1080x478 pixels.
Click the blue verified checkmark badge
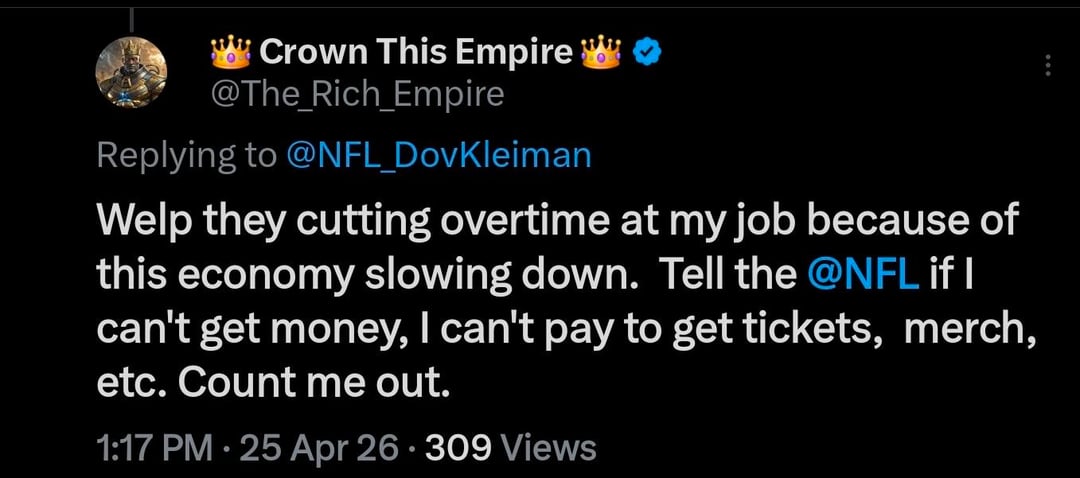point(645,51)
